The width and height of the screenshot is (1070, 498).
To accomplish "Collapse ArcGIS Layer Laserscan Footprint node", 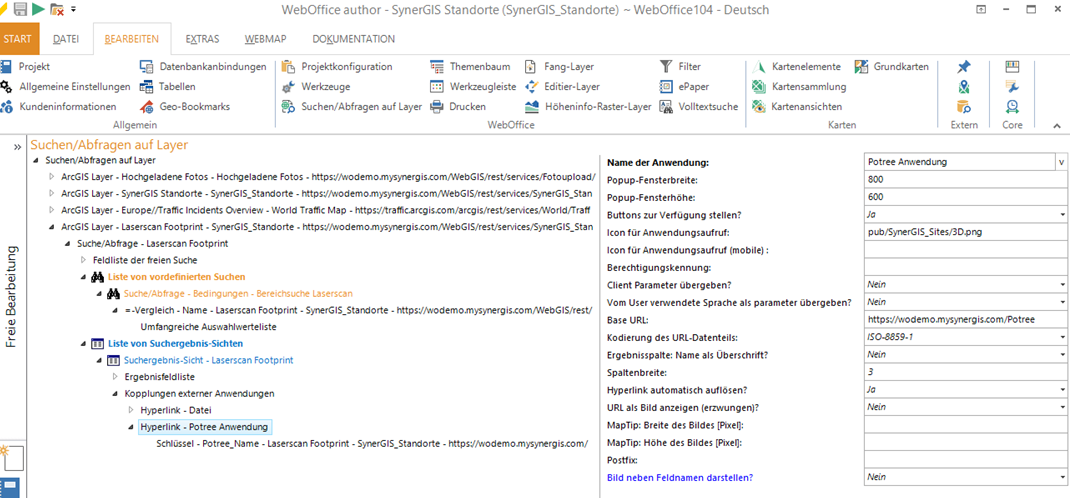I will pos(50,226).
